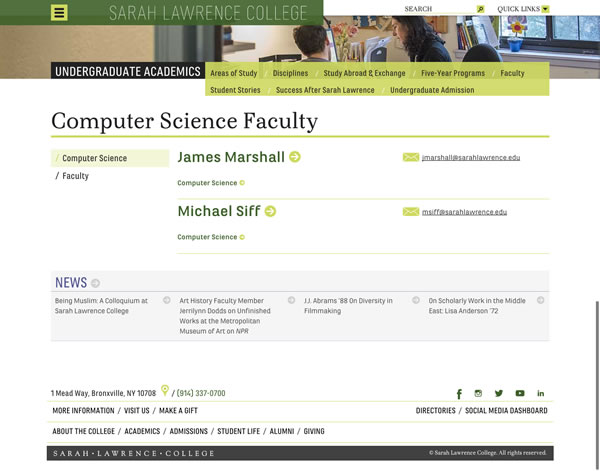The image size is (600, 471).
Task: Open Directories footer link
Action: 435,411
